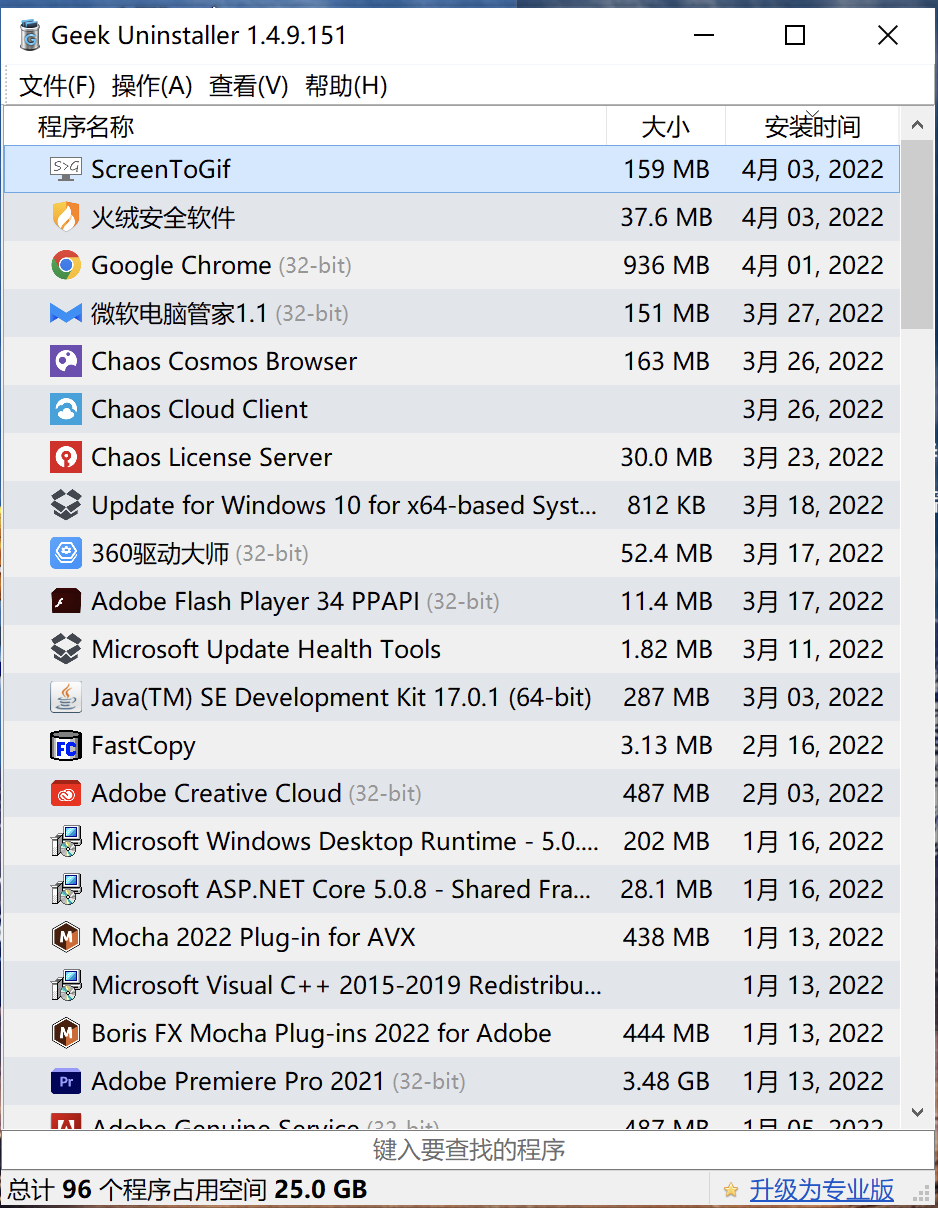This screenshot has height=1208, width=938.
Task: Open the 帮助(H) menu
Action: (x=346, y=86)
